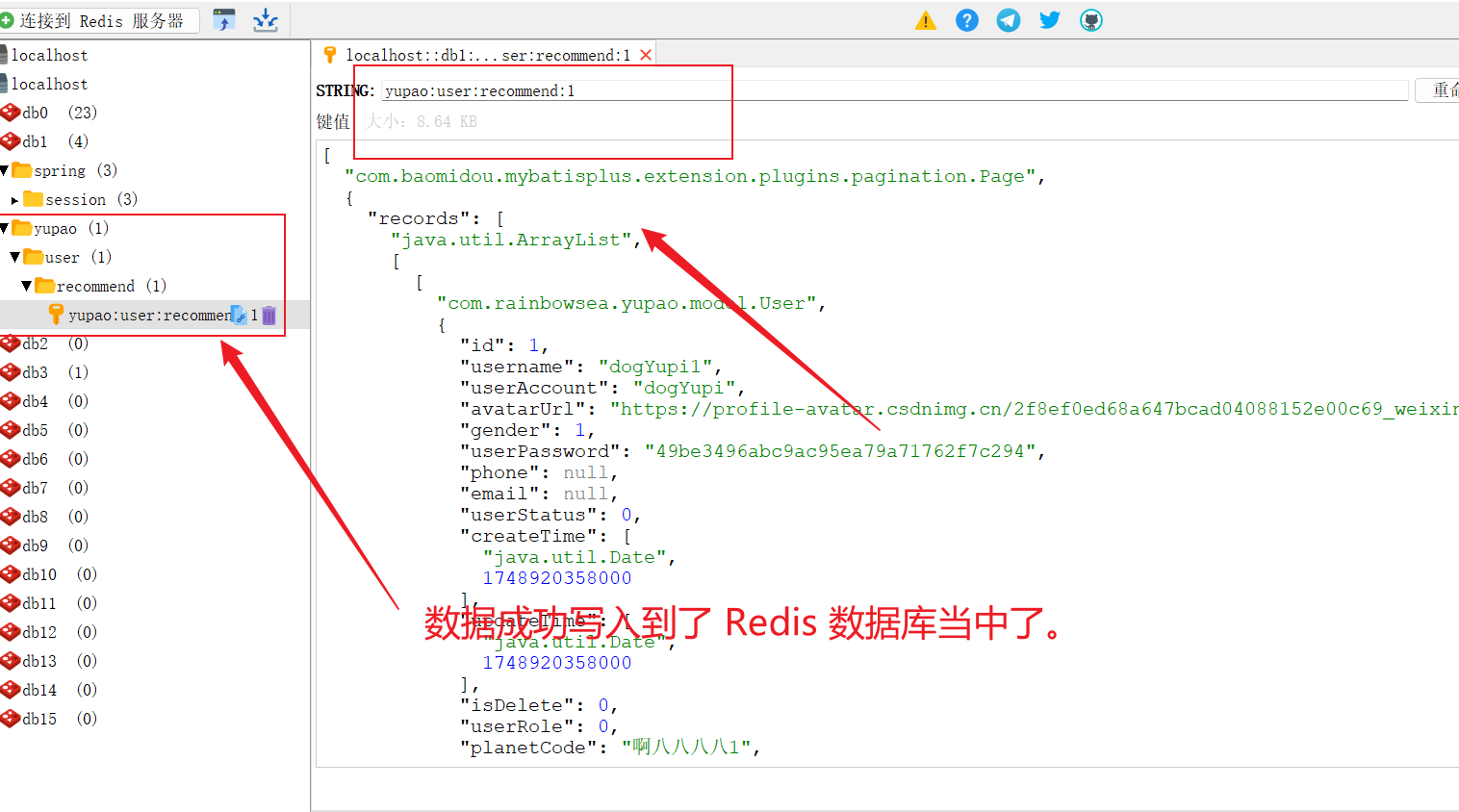Open the Twitter bird icon

(1049, 20)
